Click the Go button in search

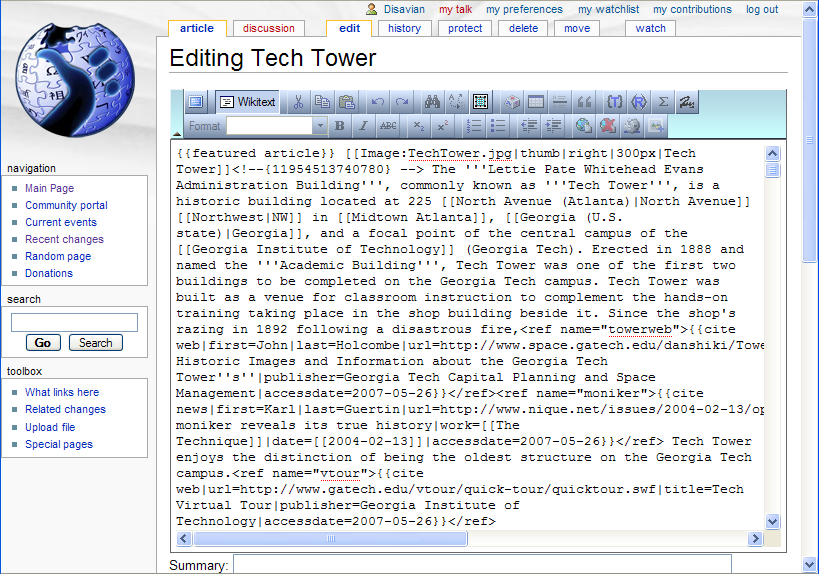pyautogui.click(x=43, y=343)
